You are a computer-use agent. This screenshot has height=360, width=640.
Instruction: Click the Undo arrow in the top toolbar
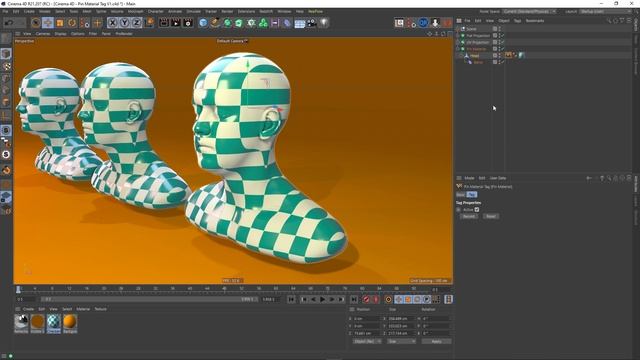tap(9, 23)
